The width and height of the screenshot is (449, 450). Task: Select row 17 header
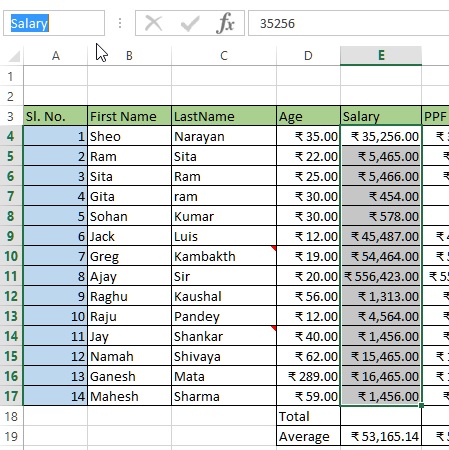pyautogui.click(x=11, y=396)
